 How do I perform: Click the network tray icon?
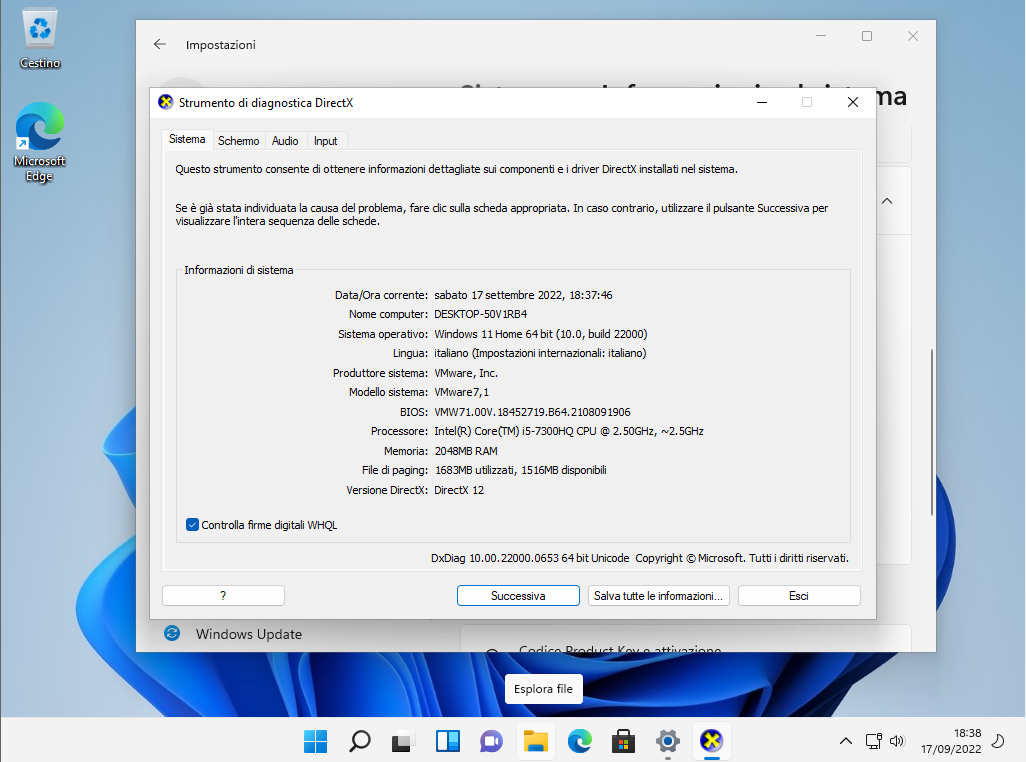point(874,741)
